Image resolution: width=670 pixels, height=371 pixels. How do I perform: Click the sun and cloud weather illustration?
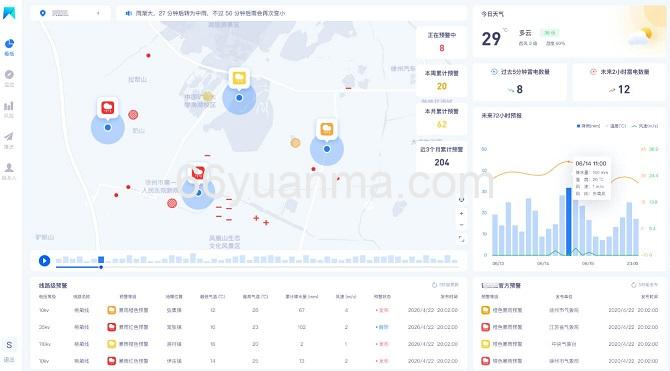coord(641,36)
